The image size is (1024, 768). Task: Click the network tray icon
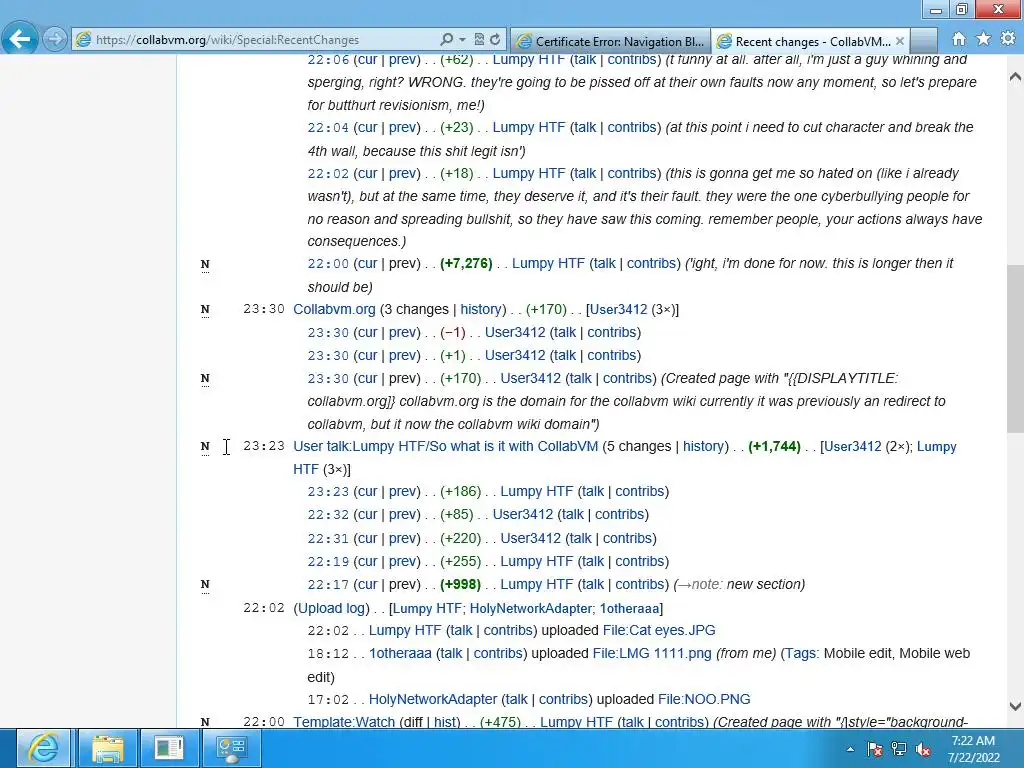pos(899,749)
